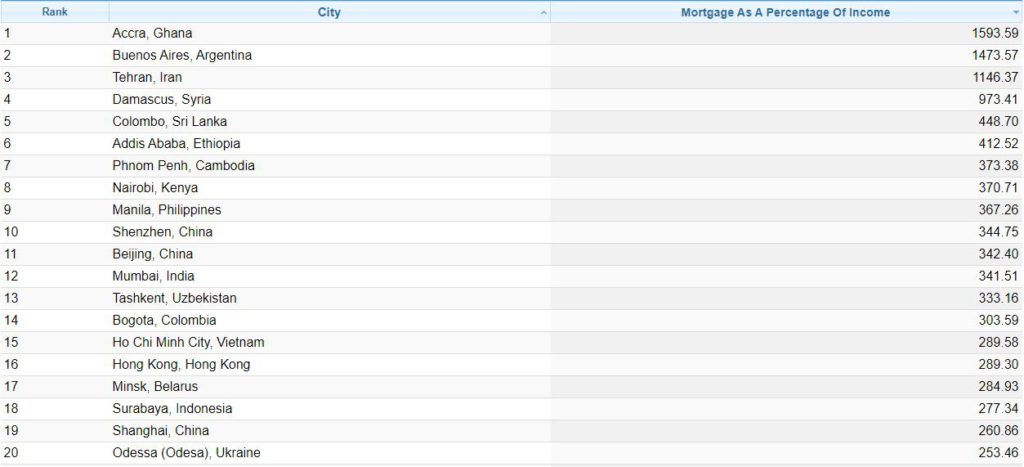Viewport: 1024px width, 467px height.
Task: Click Tashkent, Uzbekistan entry
Action: [x=174, y=298]
